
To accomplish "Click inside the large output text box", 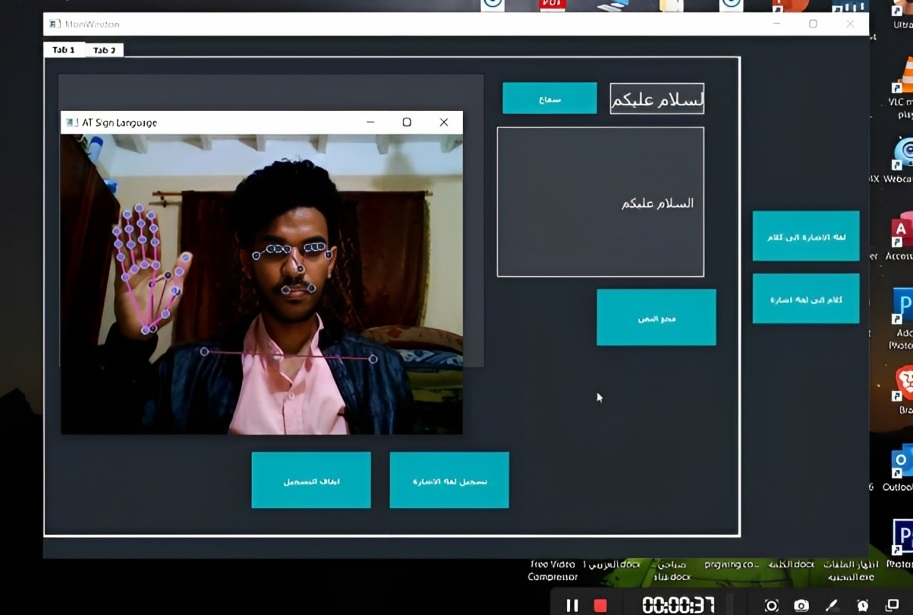I will point(600,202).
